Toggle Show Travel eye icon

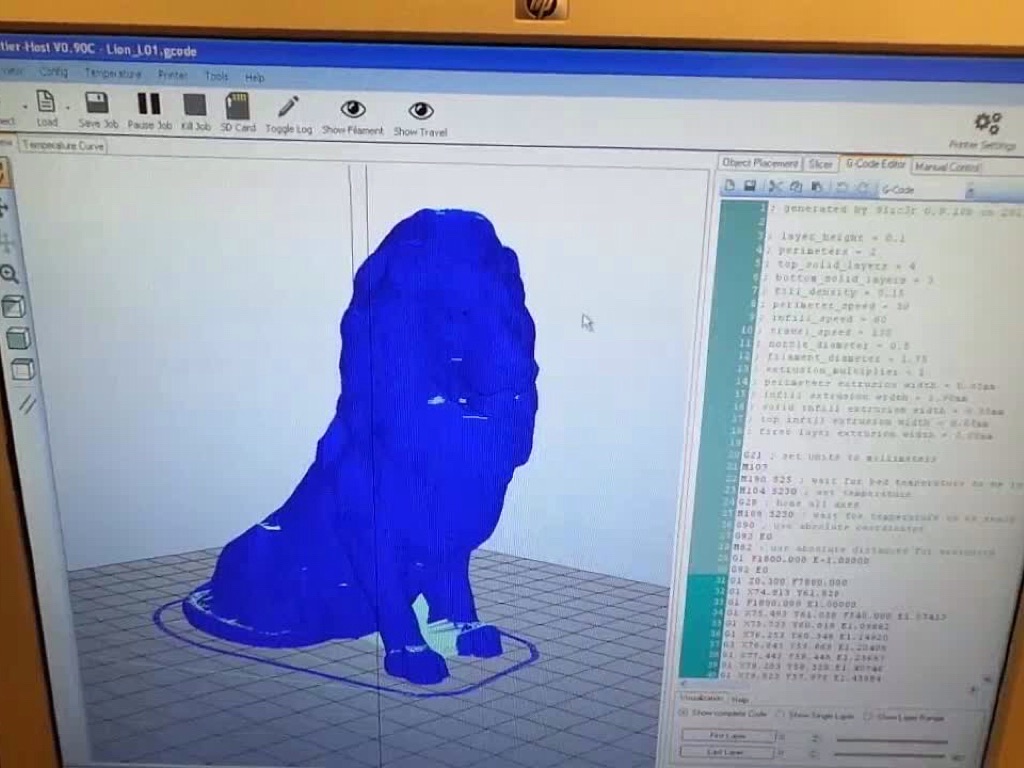pos(420,111)
